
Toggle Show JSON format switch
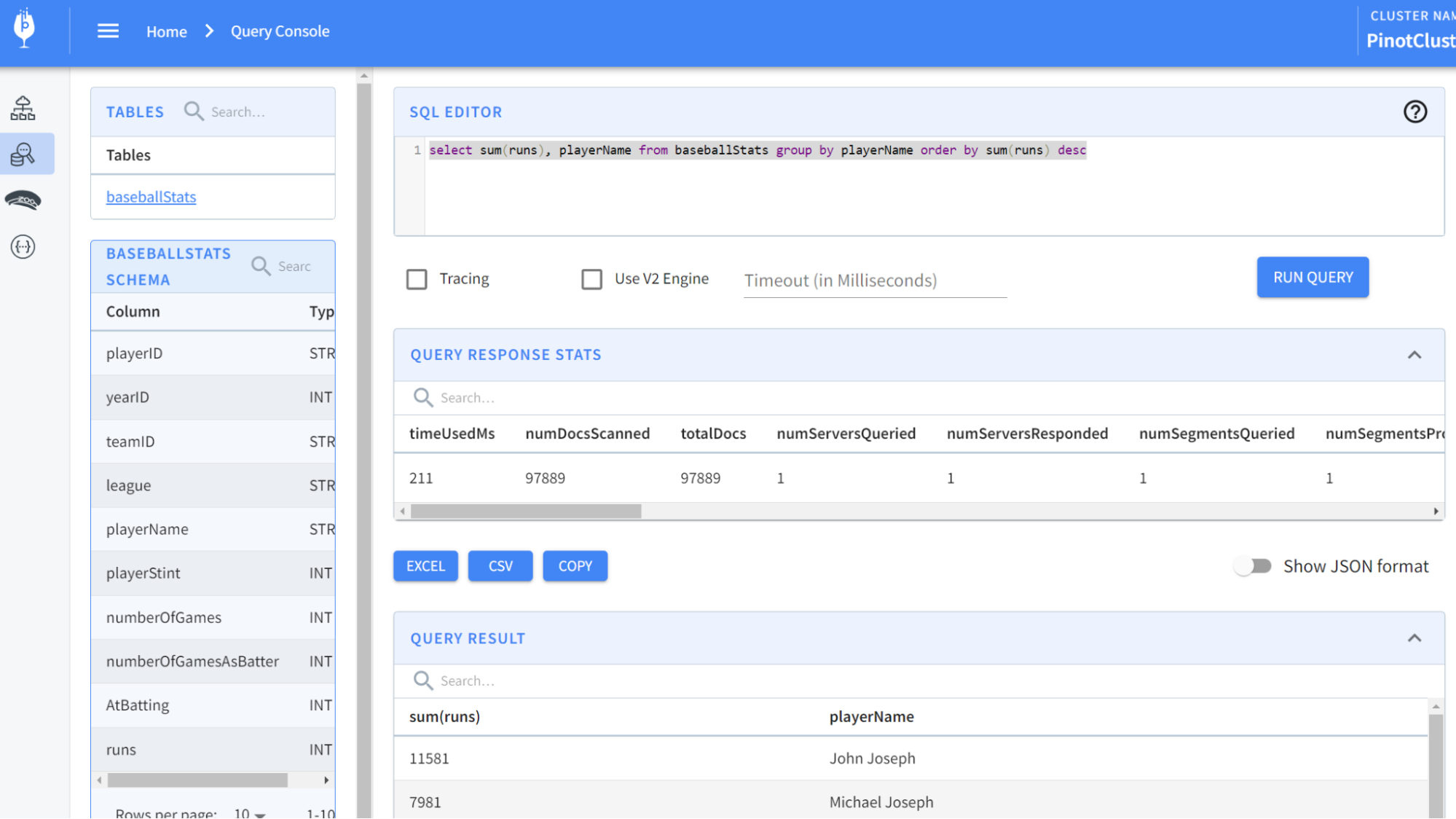(x=1252, y=565)
